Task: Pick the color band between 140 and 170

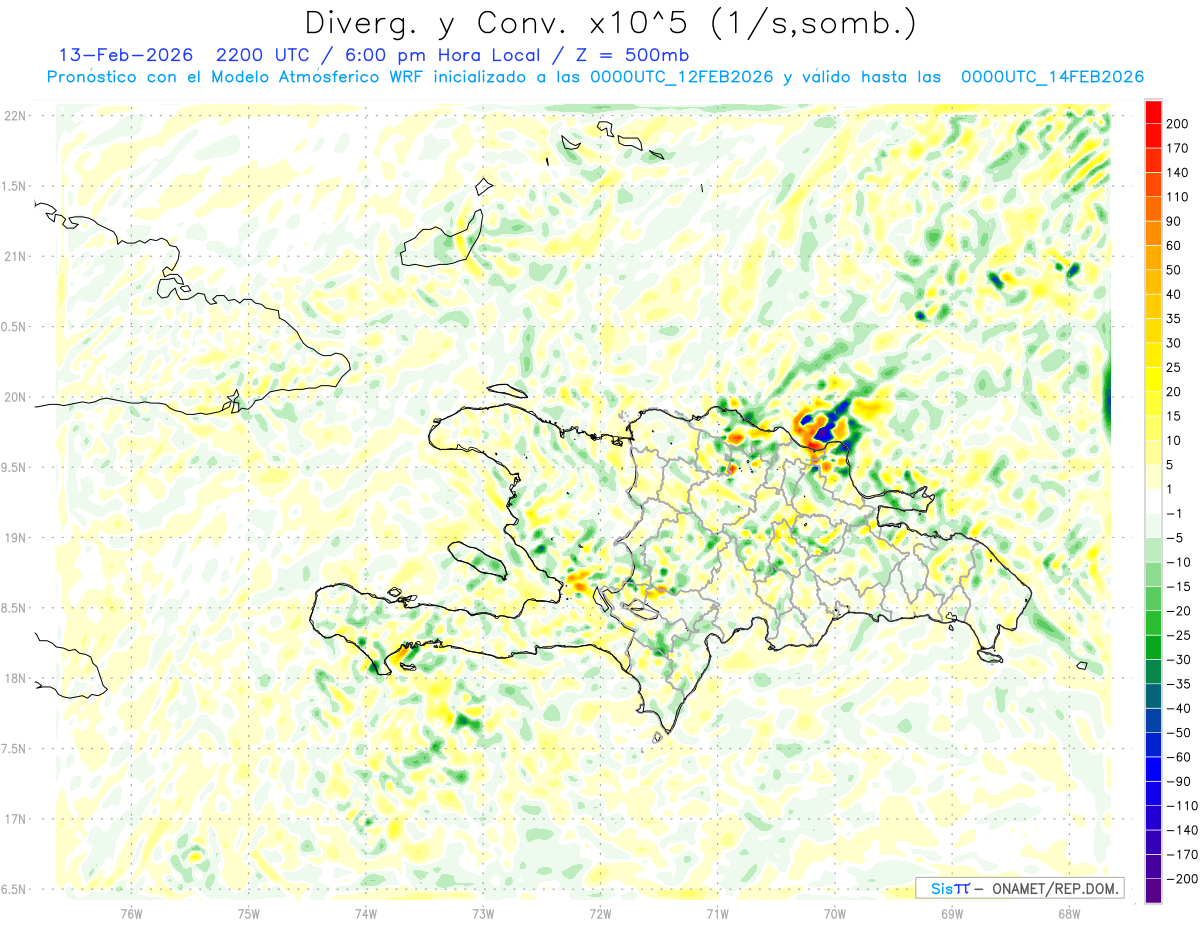Action: coord(1153,161)
